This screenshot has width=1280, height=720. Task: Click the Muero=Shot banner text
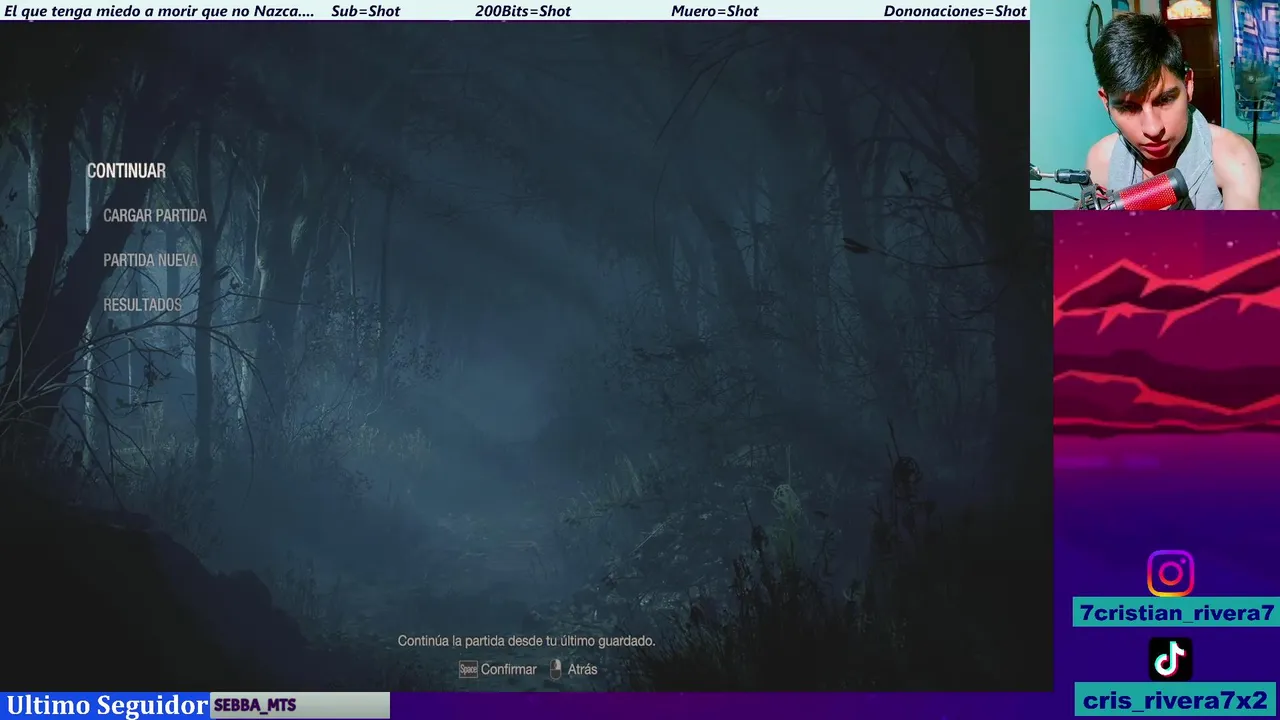[714, 11]
